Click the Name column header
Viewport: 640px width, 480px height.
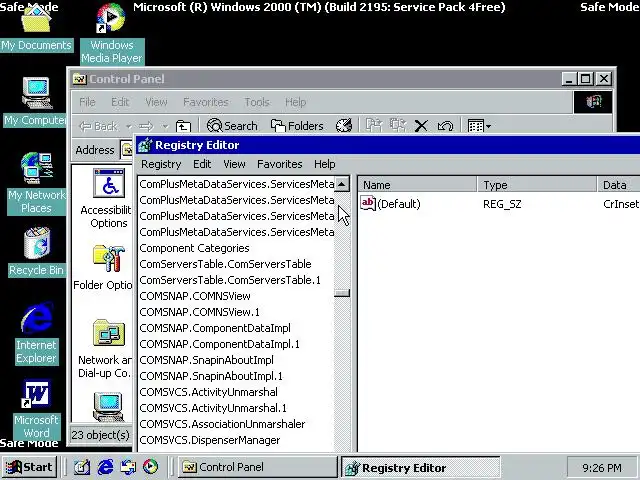pos(417,184)
